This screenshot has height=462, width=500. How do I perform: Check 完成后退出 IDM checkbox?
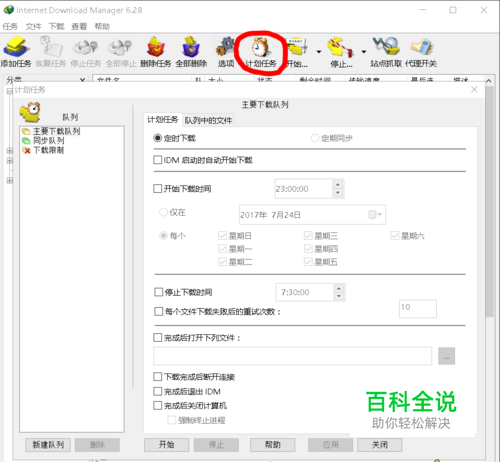[x=157, y=391]
